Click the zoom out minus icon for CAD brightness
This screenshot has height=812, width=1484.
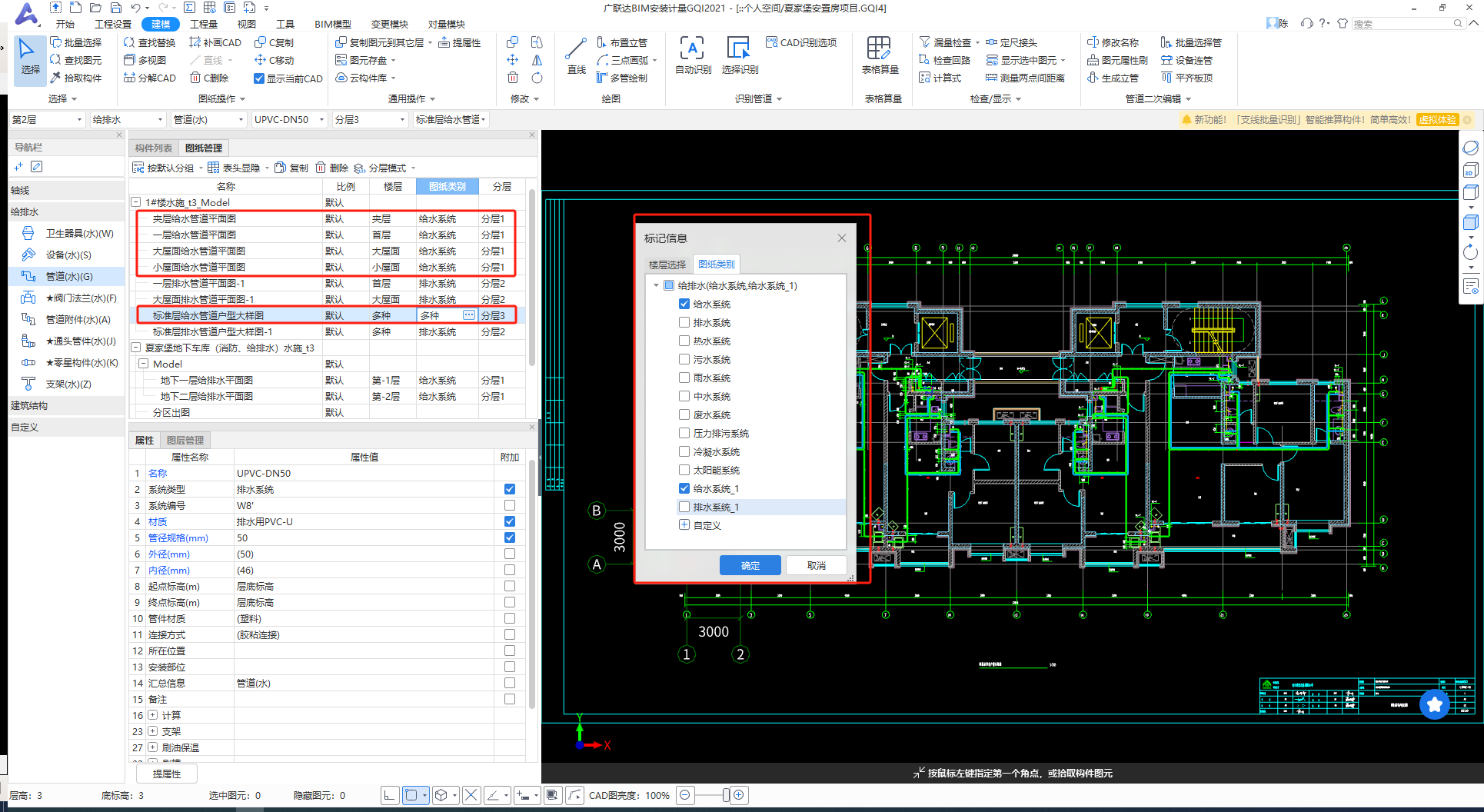click(x=685, y=795)
